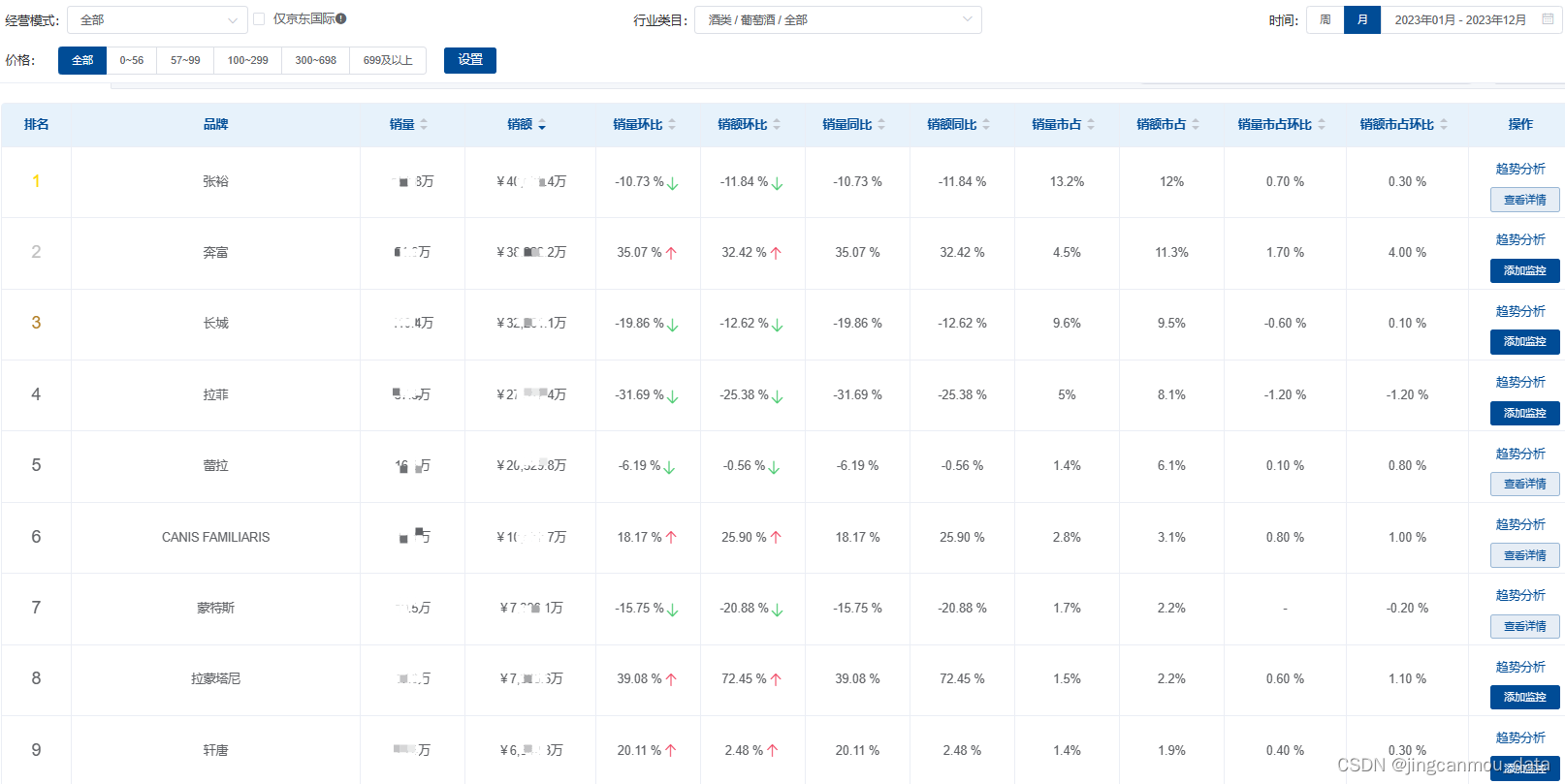Select the 699及以上 price range
The height and width of the screenshot is (784, 1565).
388,60
